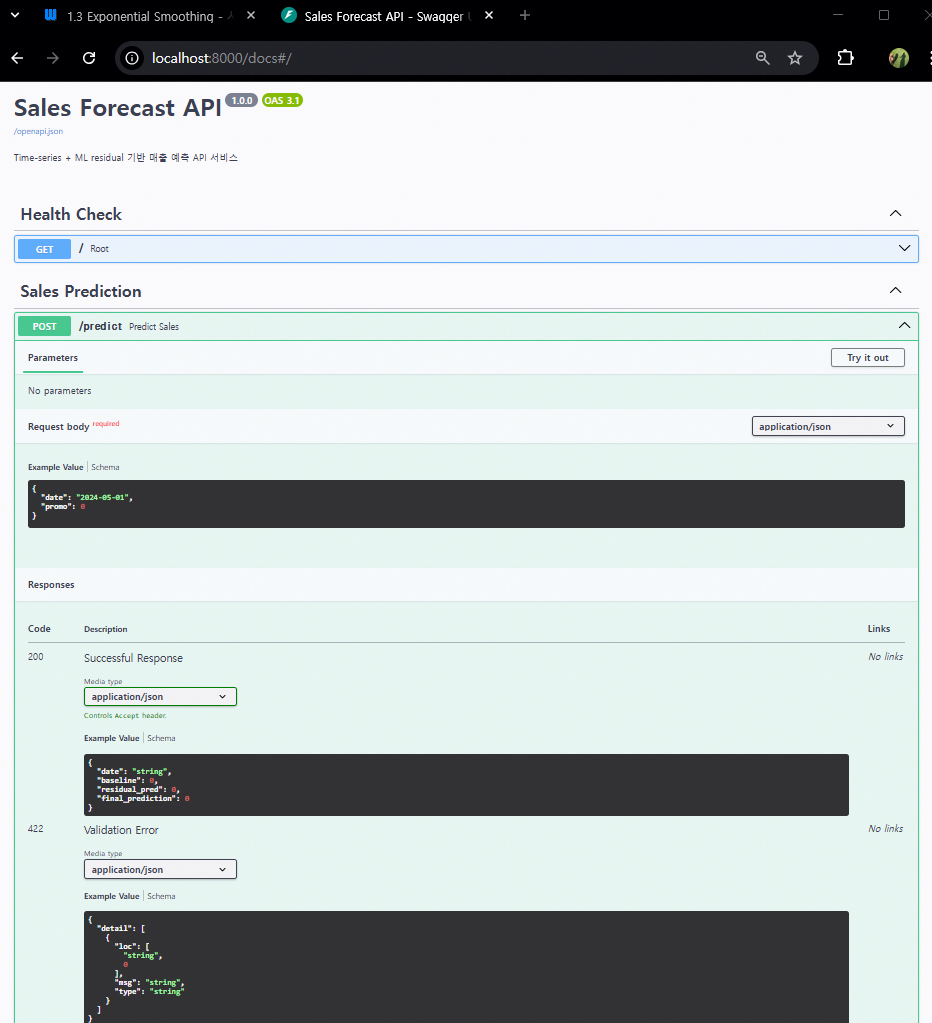This screenshot has width=932, height=1023.
Task: Go forward to the next page
Action: (x=53, y=58)
